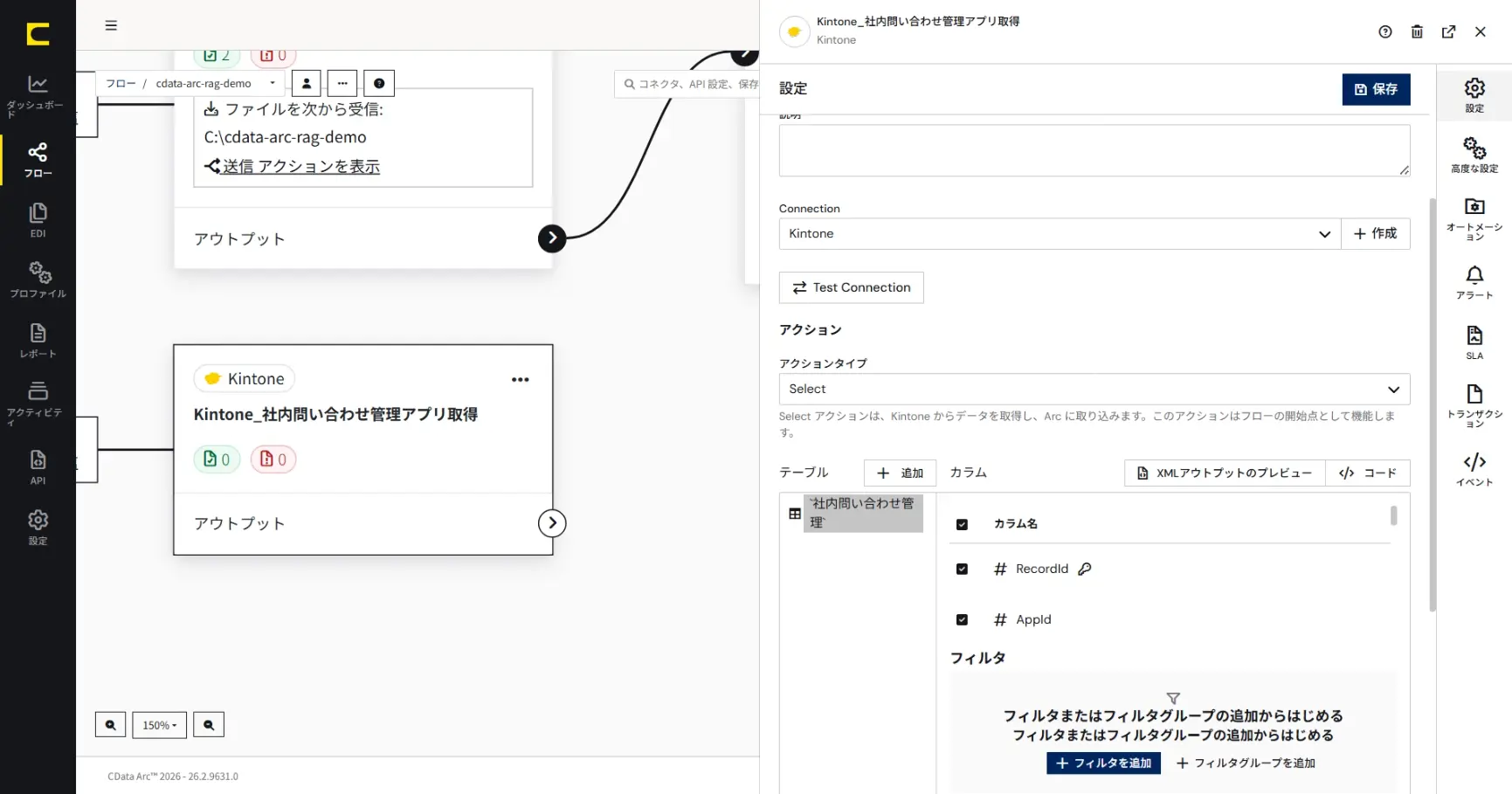Screen dimensions: 1512x794
Task: Open the Transactions tab
Action: pos(1474,405)
